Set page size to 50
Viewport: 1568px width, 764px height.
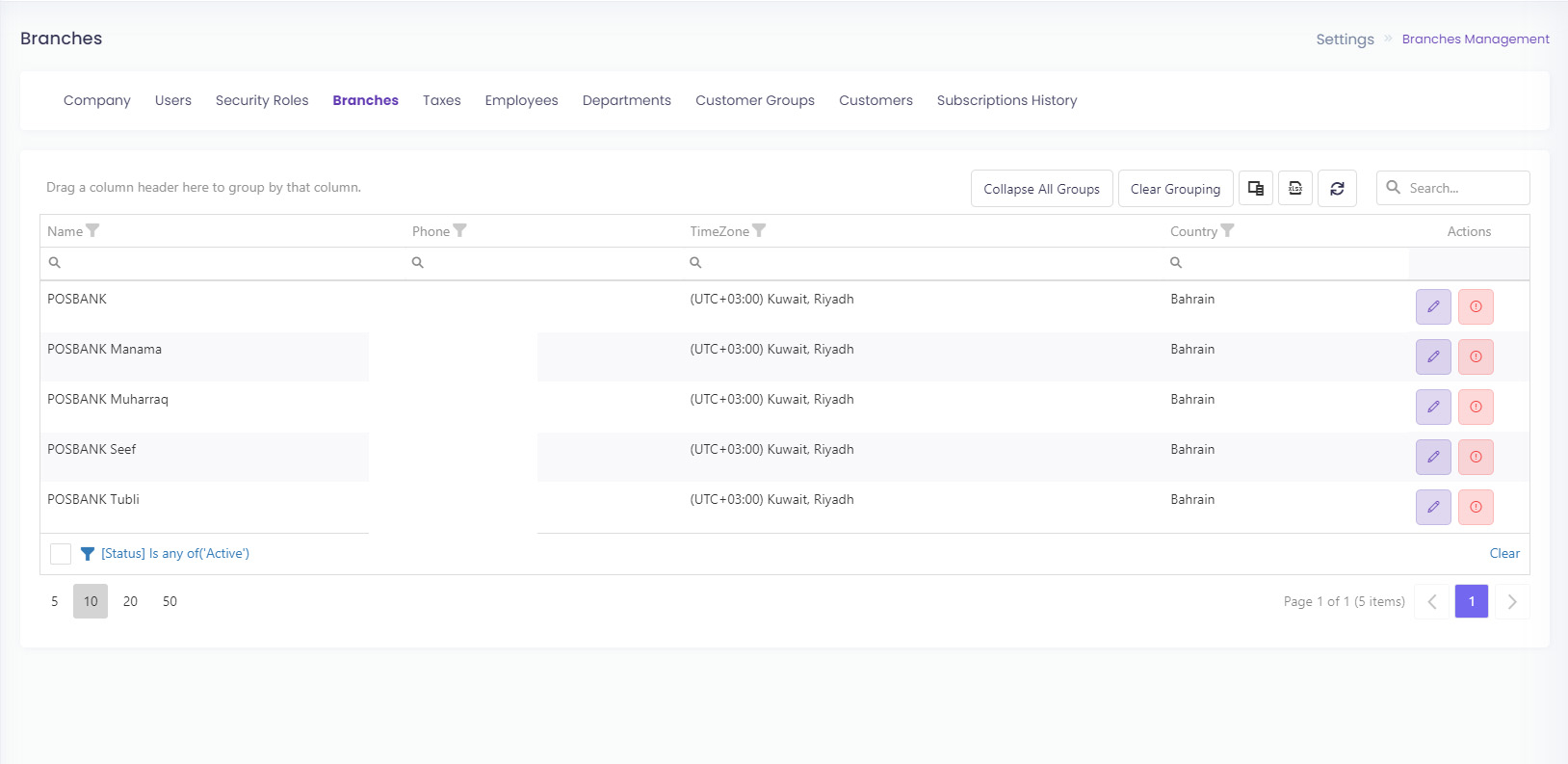point(170,601)
